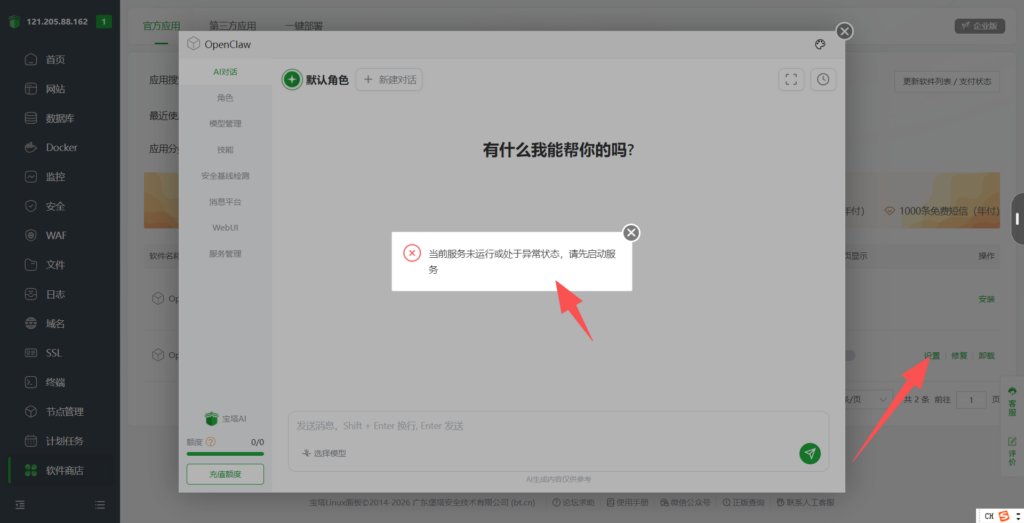Click the 论坛求助 forum help footer link
The image size is (1024, 523).
pos(573,502)
